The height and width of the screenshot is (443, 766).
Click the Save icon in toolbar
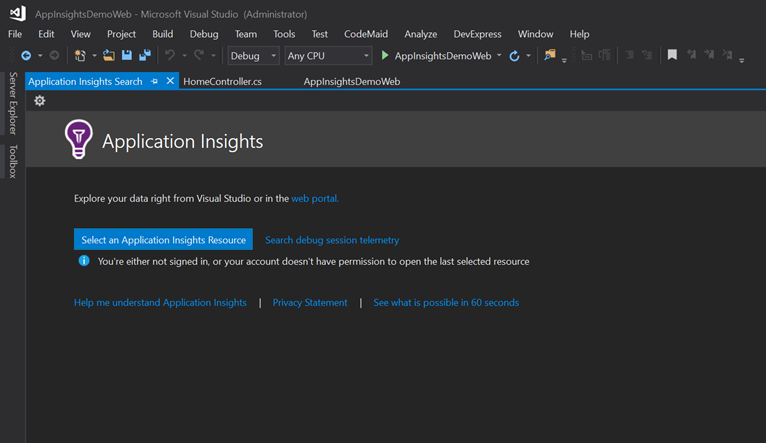click(x=127, y=55)
